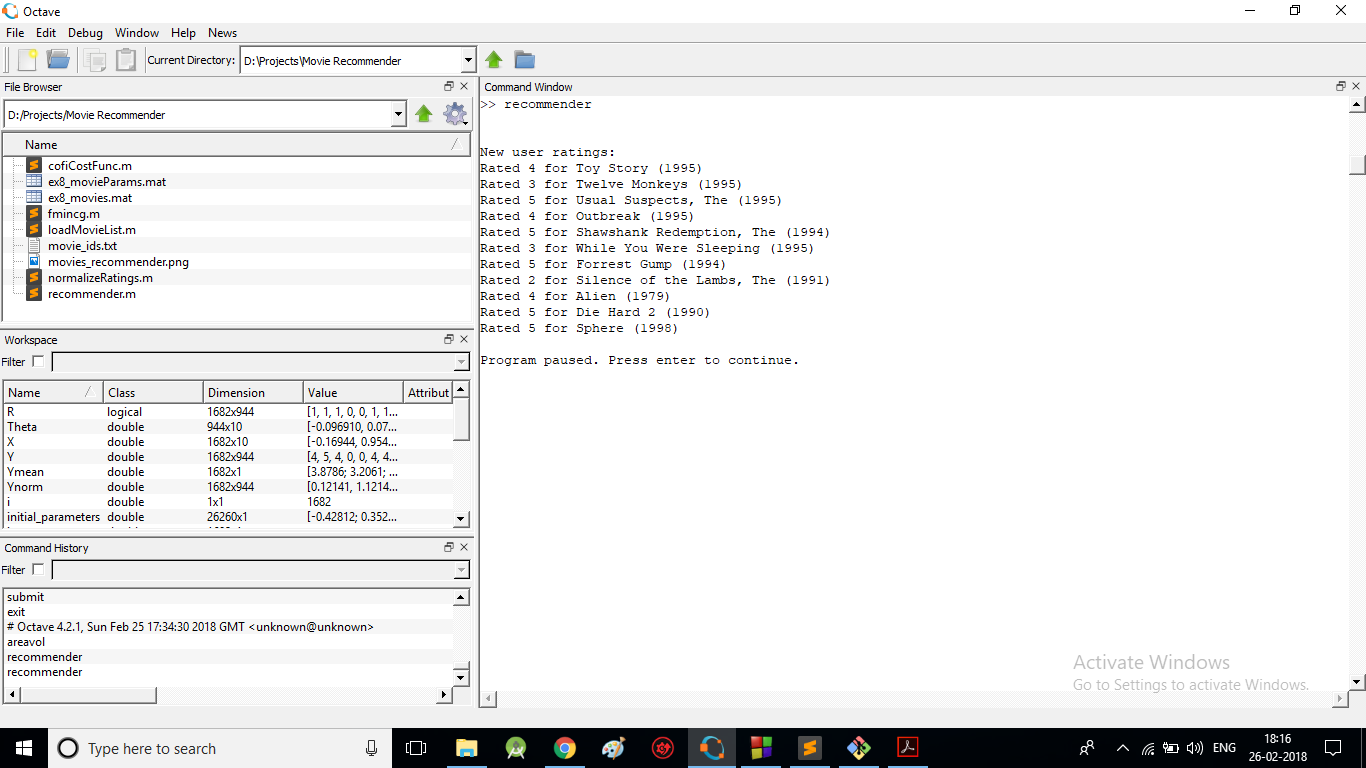Image resolution: width=1366 pixels, height=768 pixels.
Task: Undock the Workspace panel
Action: click(x=449, y=340)
